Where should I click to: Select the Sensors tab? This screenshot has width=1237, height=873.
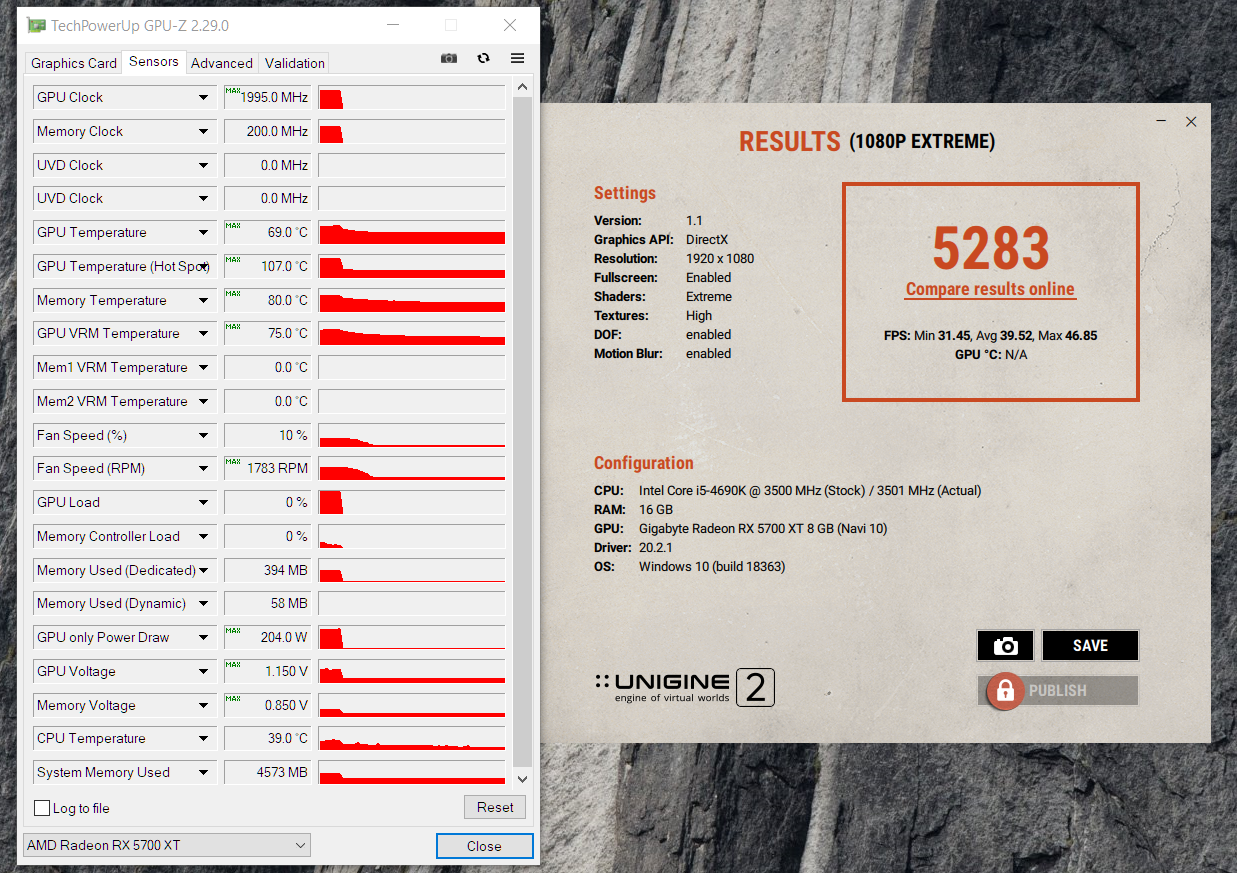154,62
